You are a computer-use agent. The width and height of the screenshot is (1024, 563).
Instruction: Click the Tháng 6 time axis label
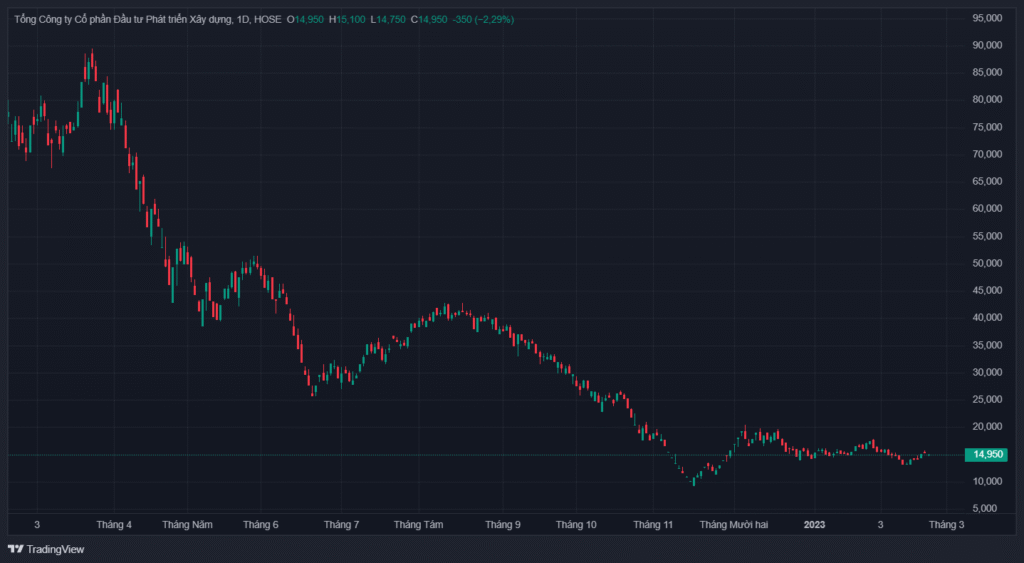261,524
